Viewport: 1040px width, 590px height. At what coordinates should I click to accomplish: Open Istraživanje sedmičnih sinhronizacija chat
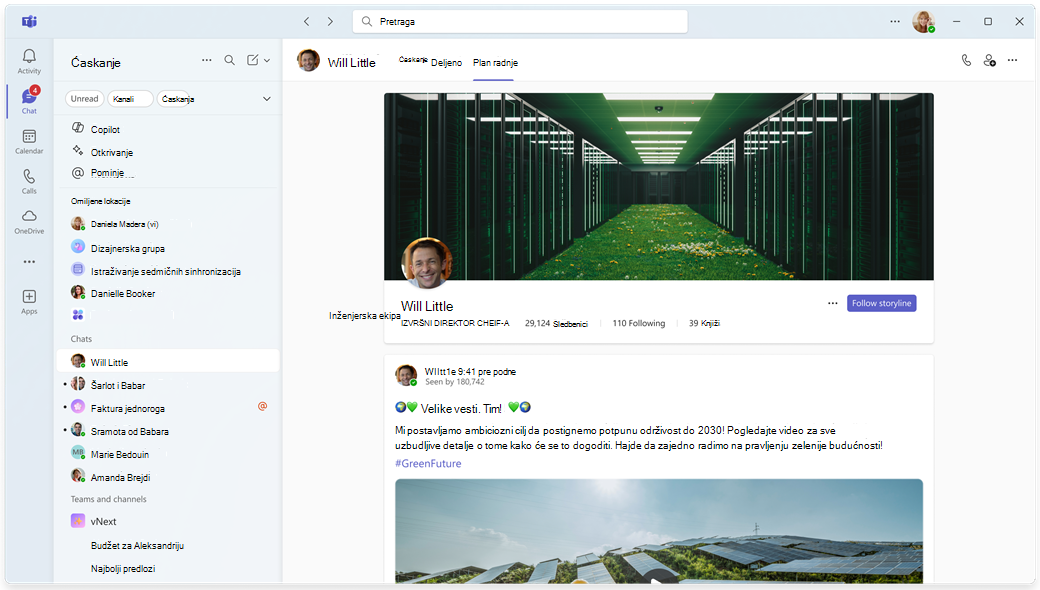pos(168,270)
